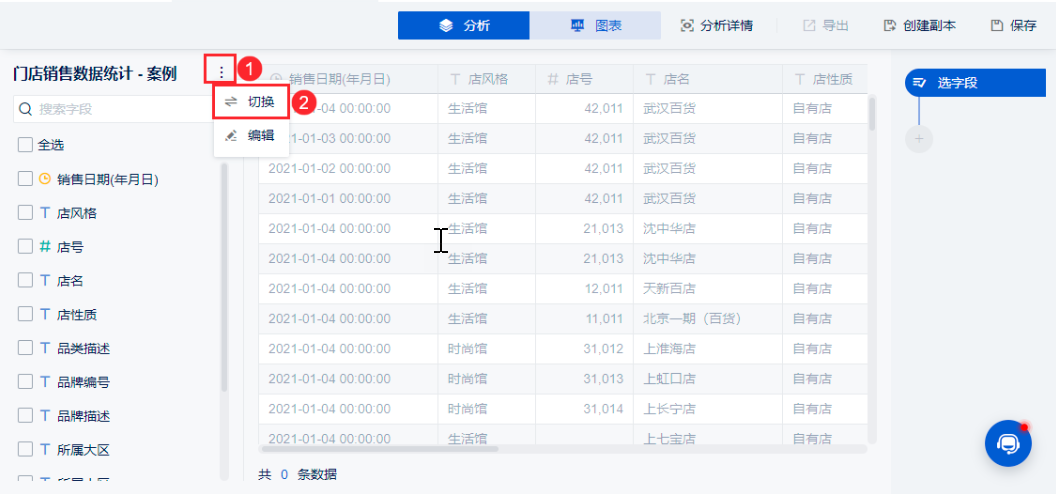Select the 选字段 step node
This screenshot has height=494, width=1056.
pyautogui.click(x=975, y=83)
